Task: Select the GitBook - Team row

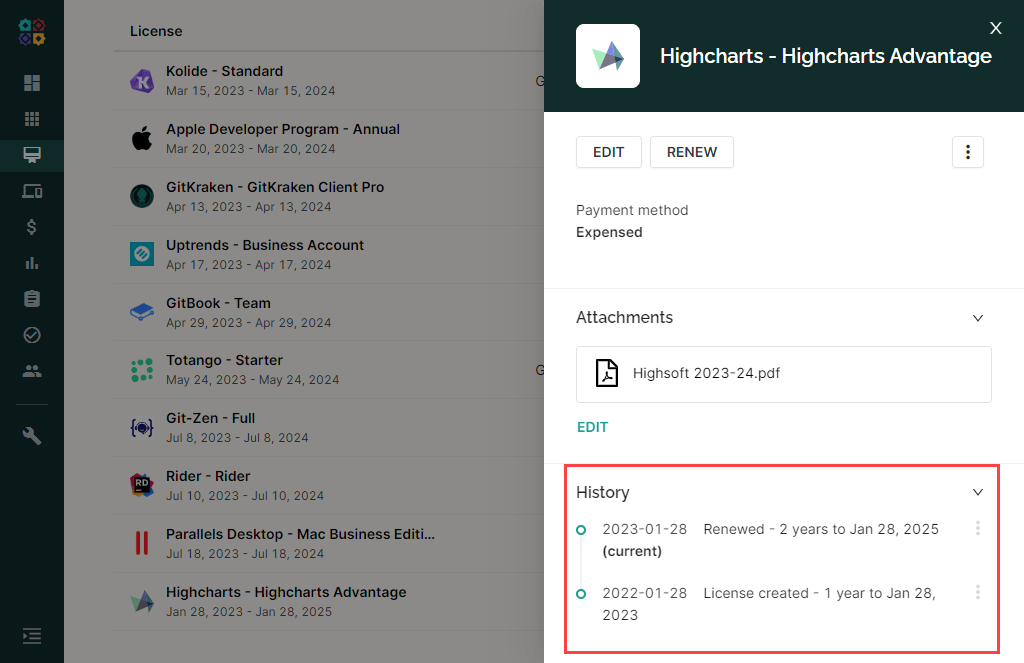Action: coord(329,312)
